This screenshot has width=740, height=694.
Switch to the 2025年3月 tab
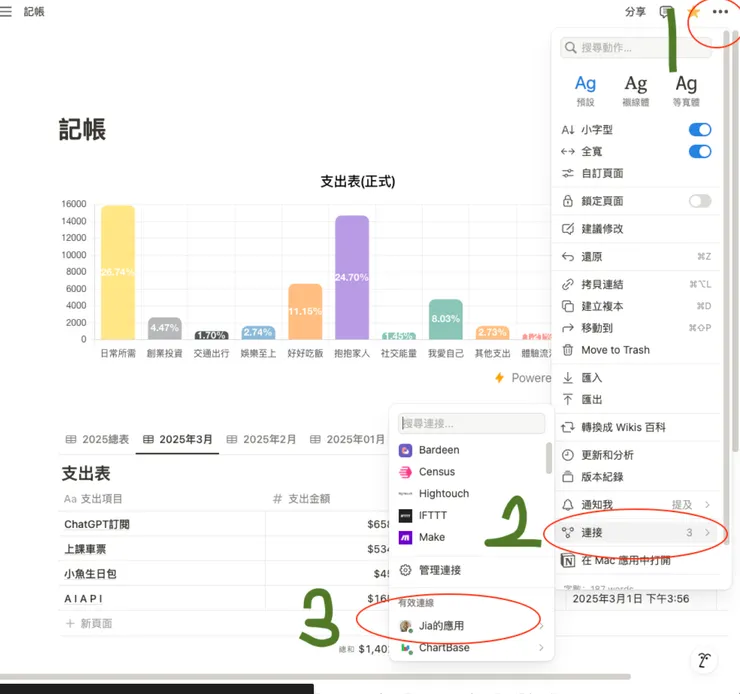(x=177, y=439)
